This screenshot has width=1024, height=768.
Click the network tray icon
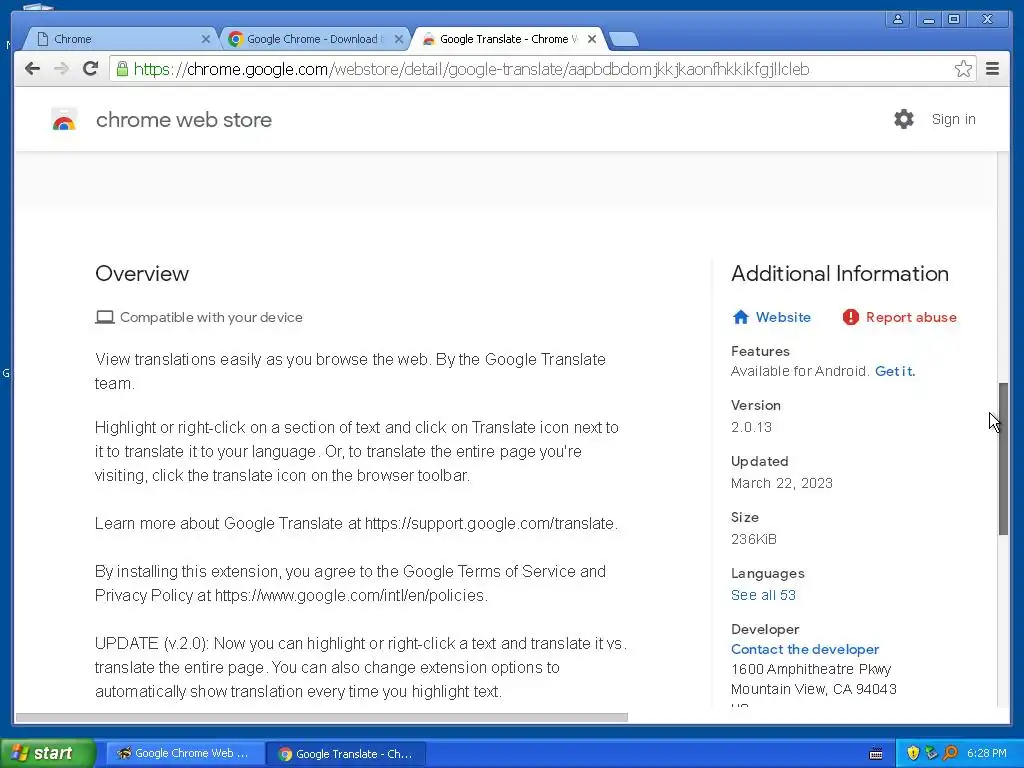pos(931,753)
